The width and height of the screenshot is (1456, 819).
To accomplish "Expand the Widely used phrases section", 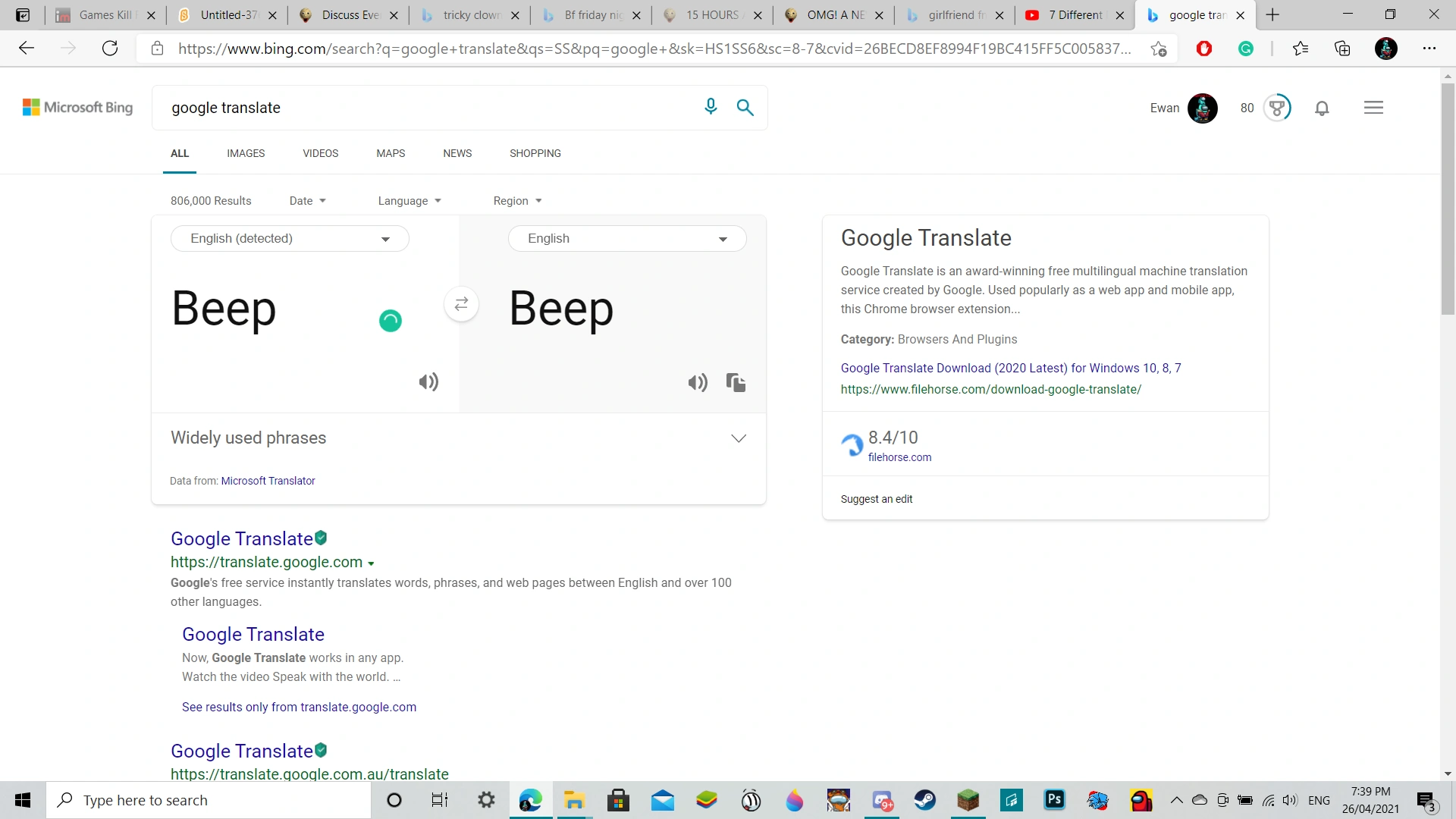I will (x=738, y=438).
